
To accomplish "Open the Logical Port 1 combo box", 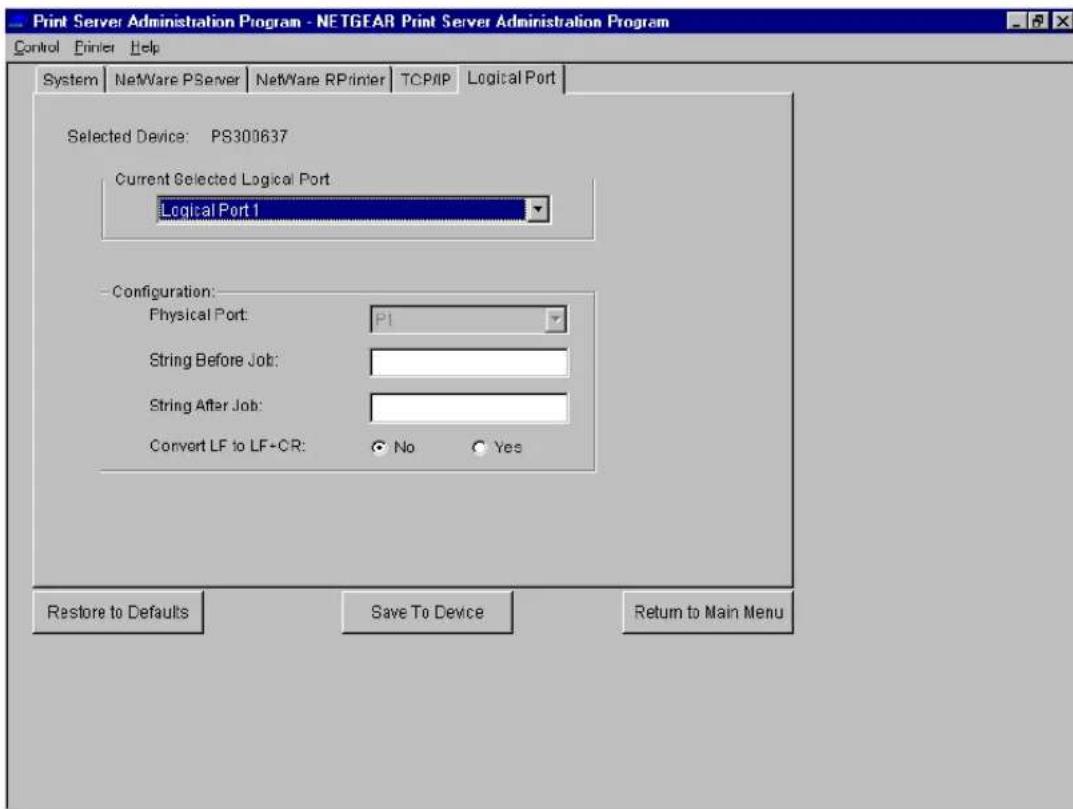I will tap(353, 210).
